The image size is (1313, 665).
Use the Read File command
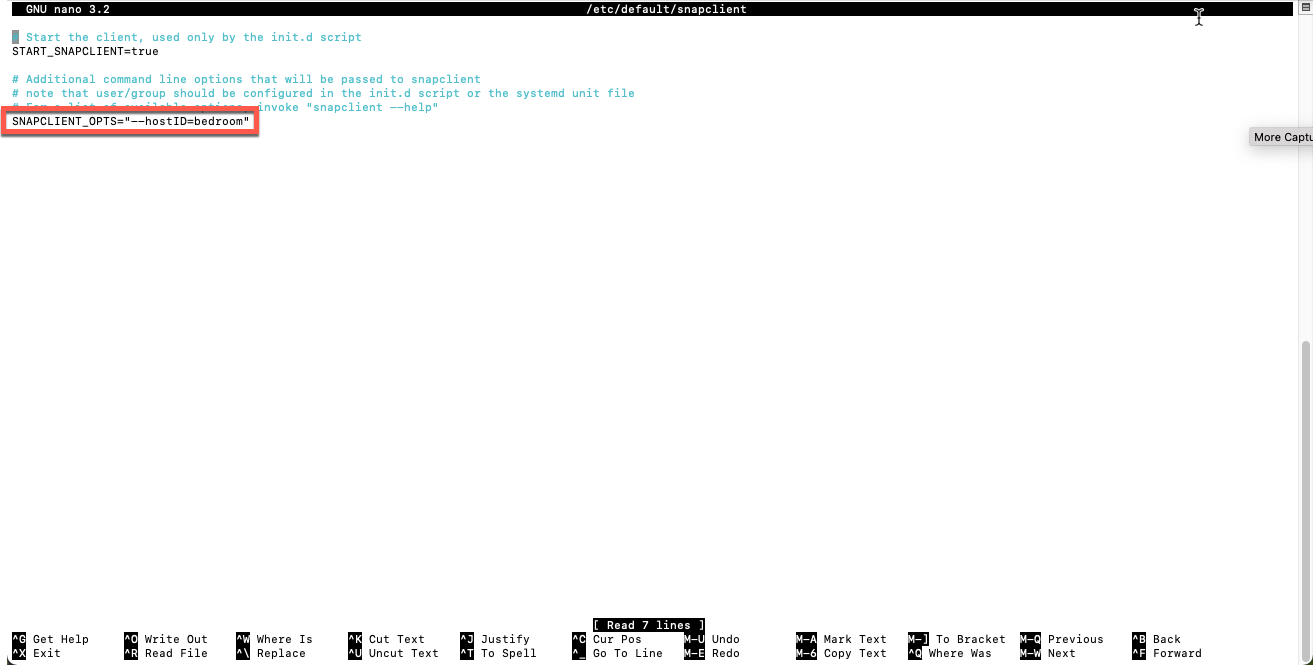pyautogui.click(x=170, y=653)
